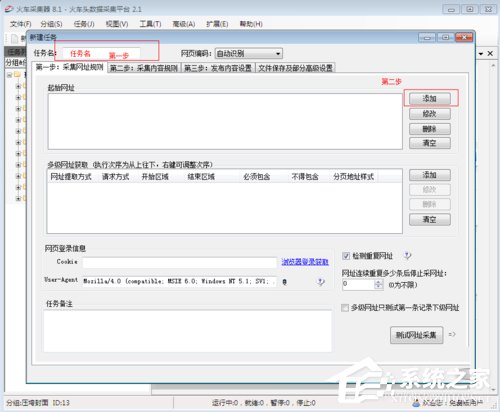500x412 pixels.
Task: Open the 分组(S) menu
Action: pyautogui.click(x=52, y=24)
